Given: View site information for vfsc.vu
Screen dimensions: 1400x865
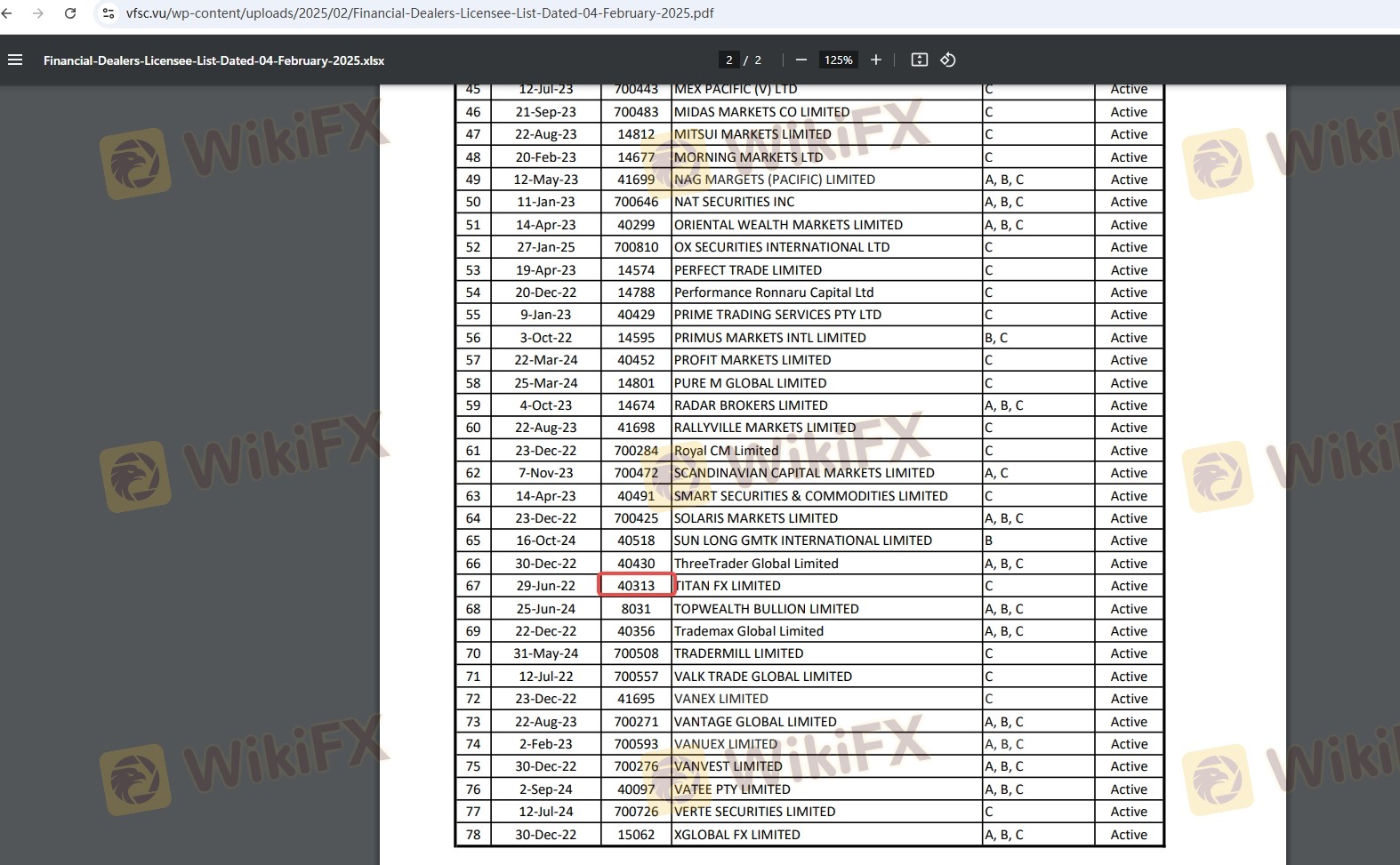Looking at the screenshot, I should 109,13.
